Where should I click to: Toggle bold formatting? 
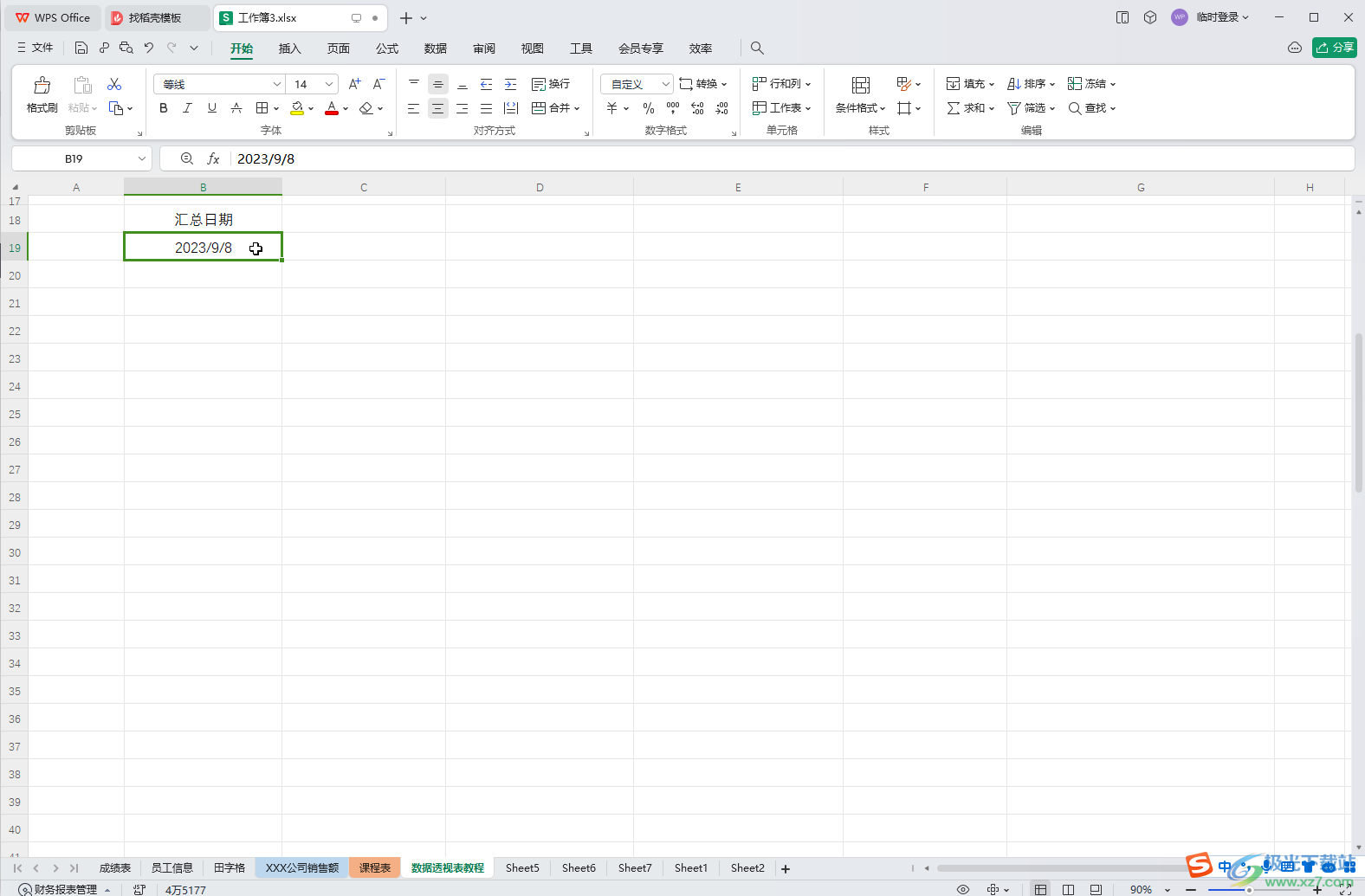(164, 108)
